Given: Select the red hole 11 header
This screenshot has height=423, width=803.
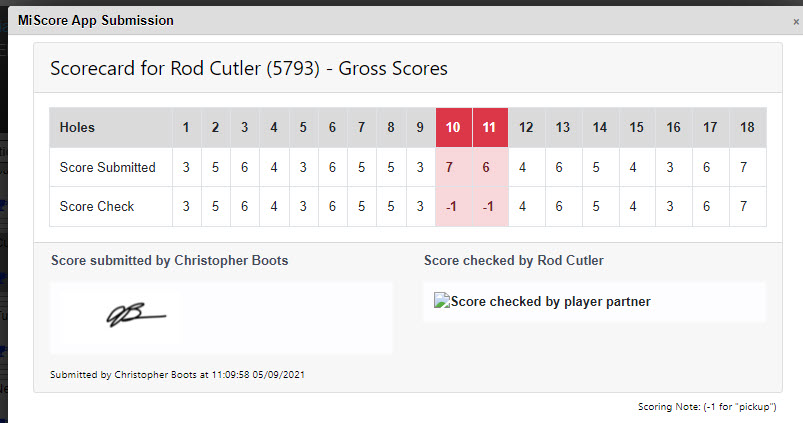Looking at the screenshot, I should (489, 127).
